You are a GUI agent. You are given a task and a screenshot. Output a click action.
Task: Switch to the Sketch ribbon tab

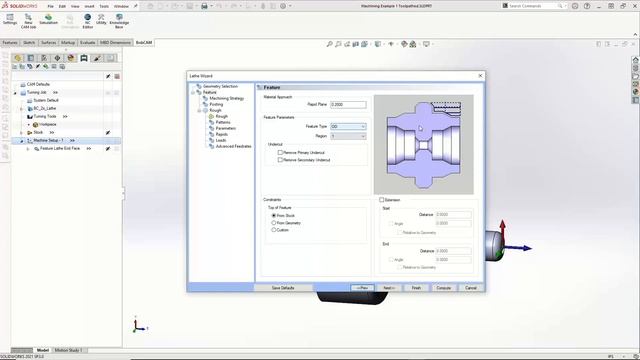click(29, 42)
